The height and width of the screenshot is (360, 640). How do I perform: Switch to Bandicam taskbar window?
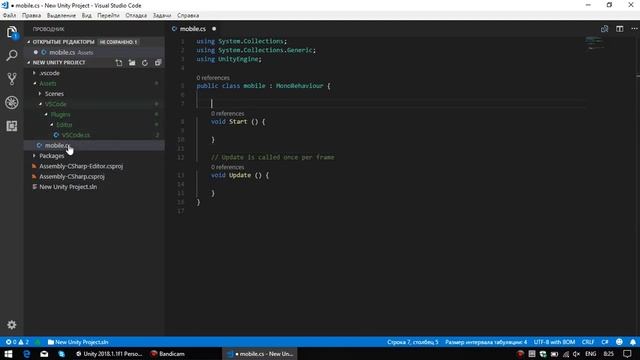(x=167, y=354)
